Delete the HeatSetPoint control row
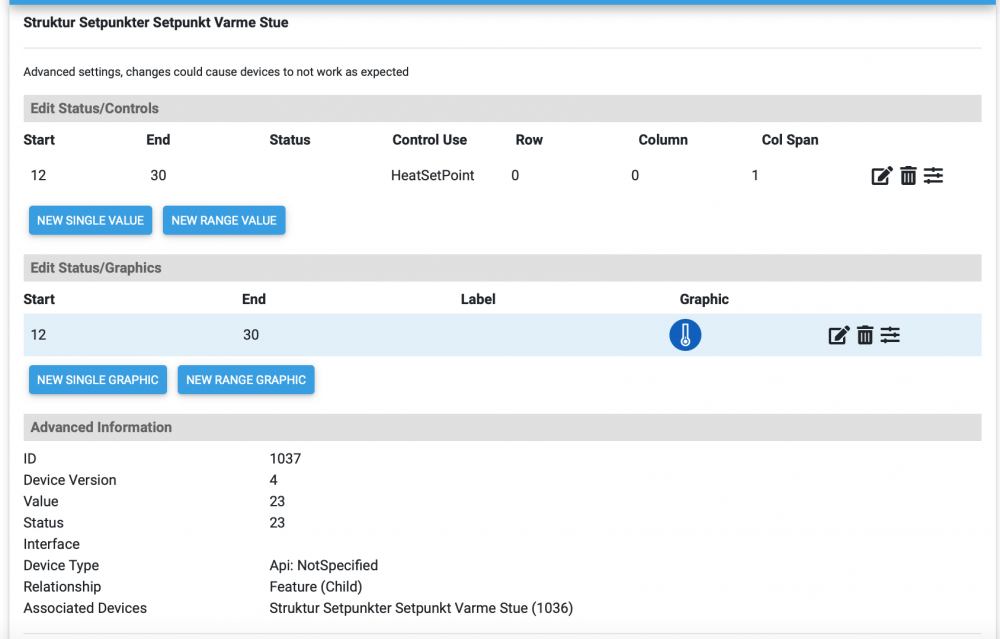1000x639 pixels. [x=908, y=176]
